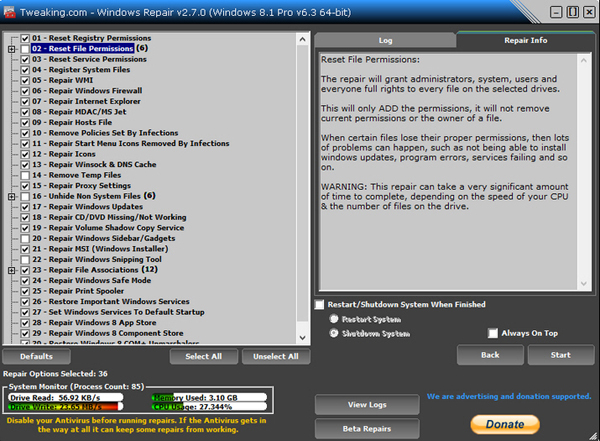Viewport: 600px width, 441px height.
Task: Enable the 02 - Reset File Permissions checkbox
Action: [x=25, y=49]
